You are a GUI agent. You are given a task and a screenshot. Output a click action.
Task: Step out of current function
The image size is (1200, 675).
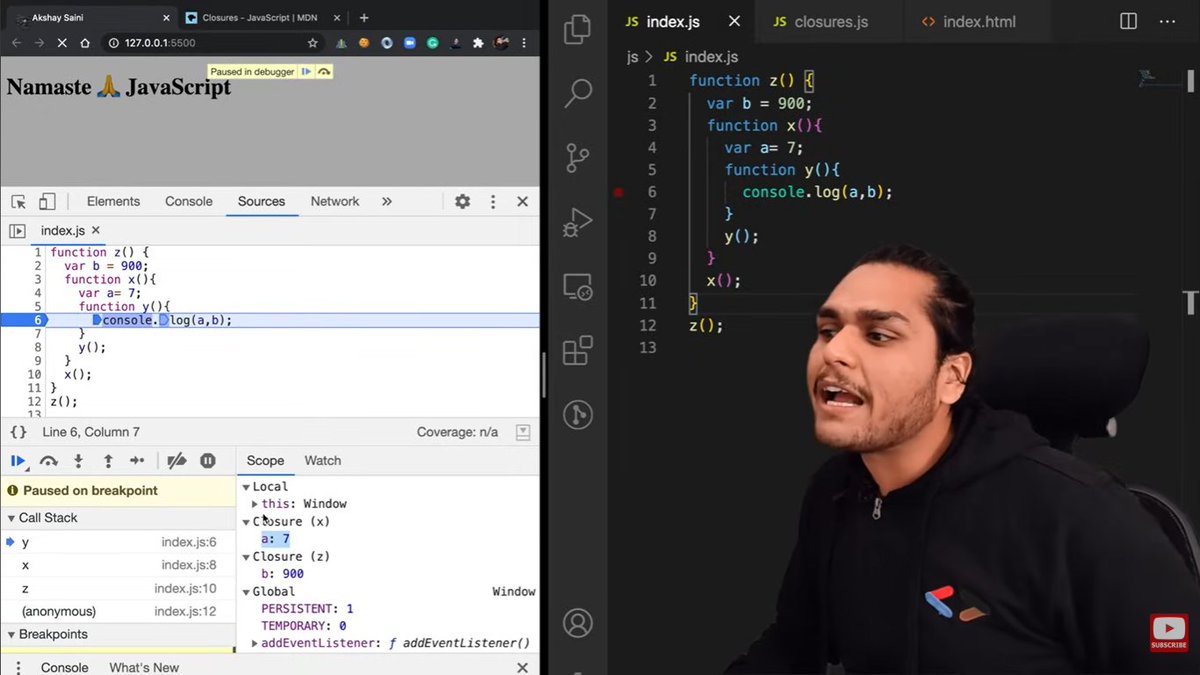[108, 461]
